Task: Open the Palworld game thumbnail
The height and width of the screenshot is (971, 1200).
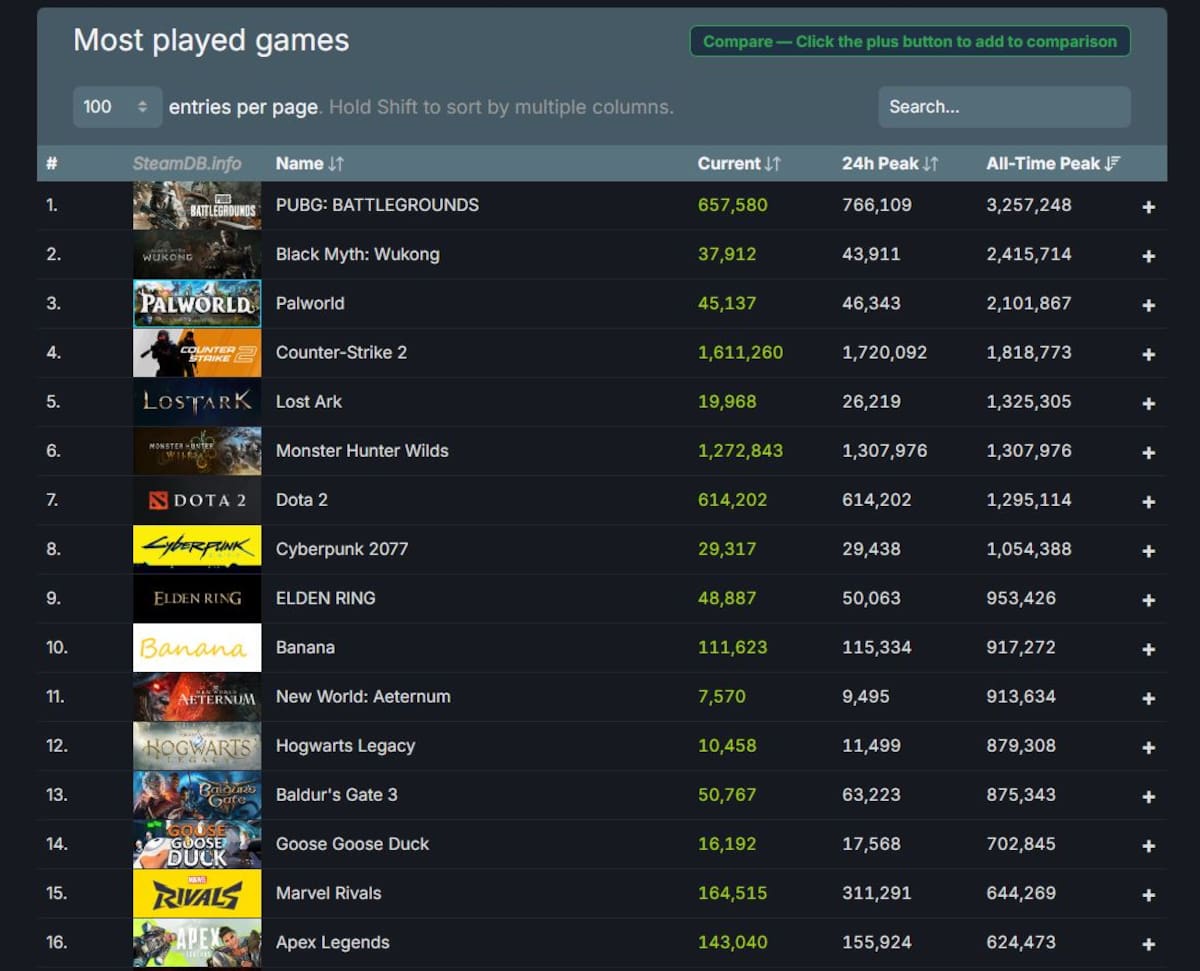Action: [x=197, y=303]
